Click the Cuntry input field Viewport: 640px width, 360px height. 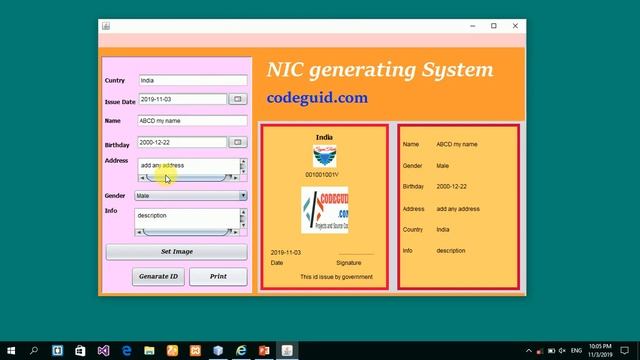pos(193,80)
